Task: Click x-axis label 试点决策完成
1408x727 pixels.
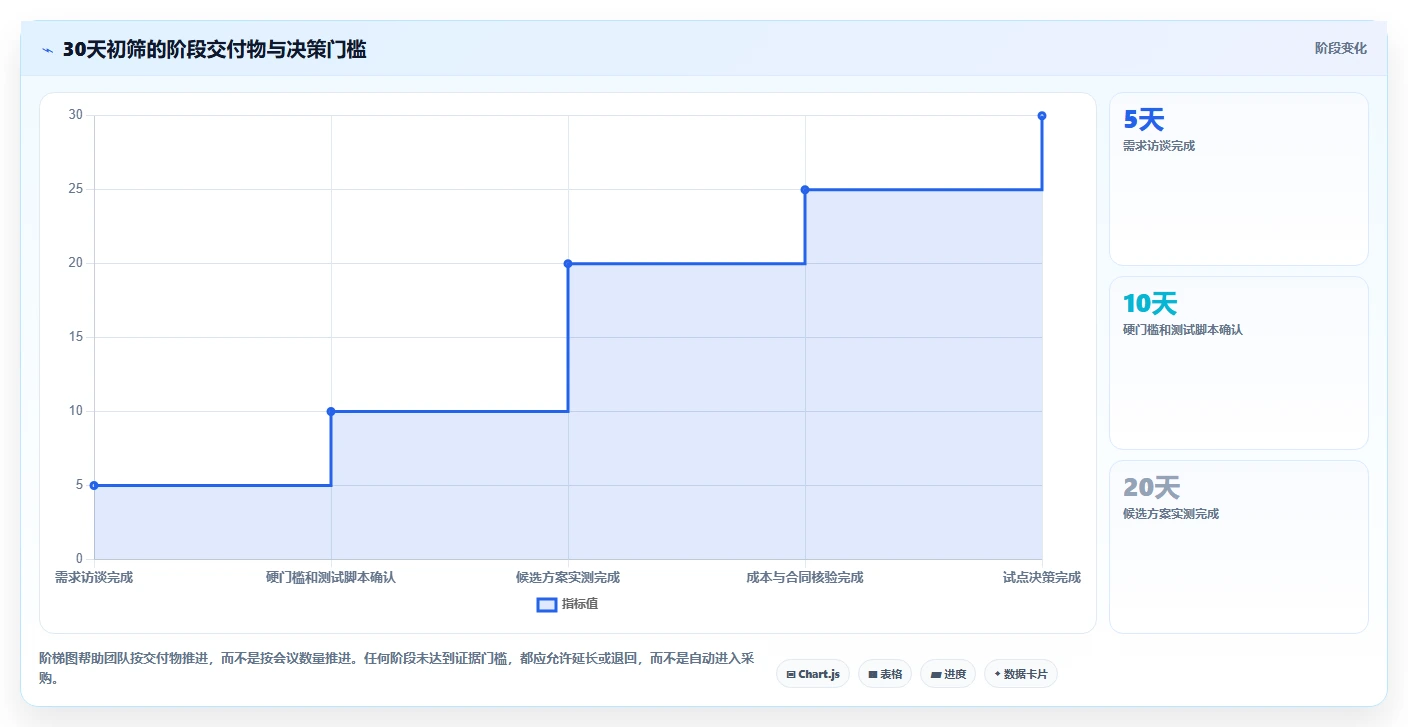Action: point(1042,577)
